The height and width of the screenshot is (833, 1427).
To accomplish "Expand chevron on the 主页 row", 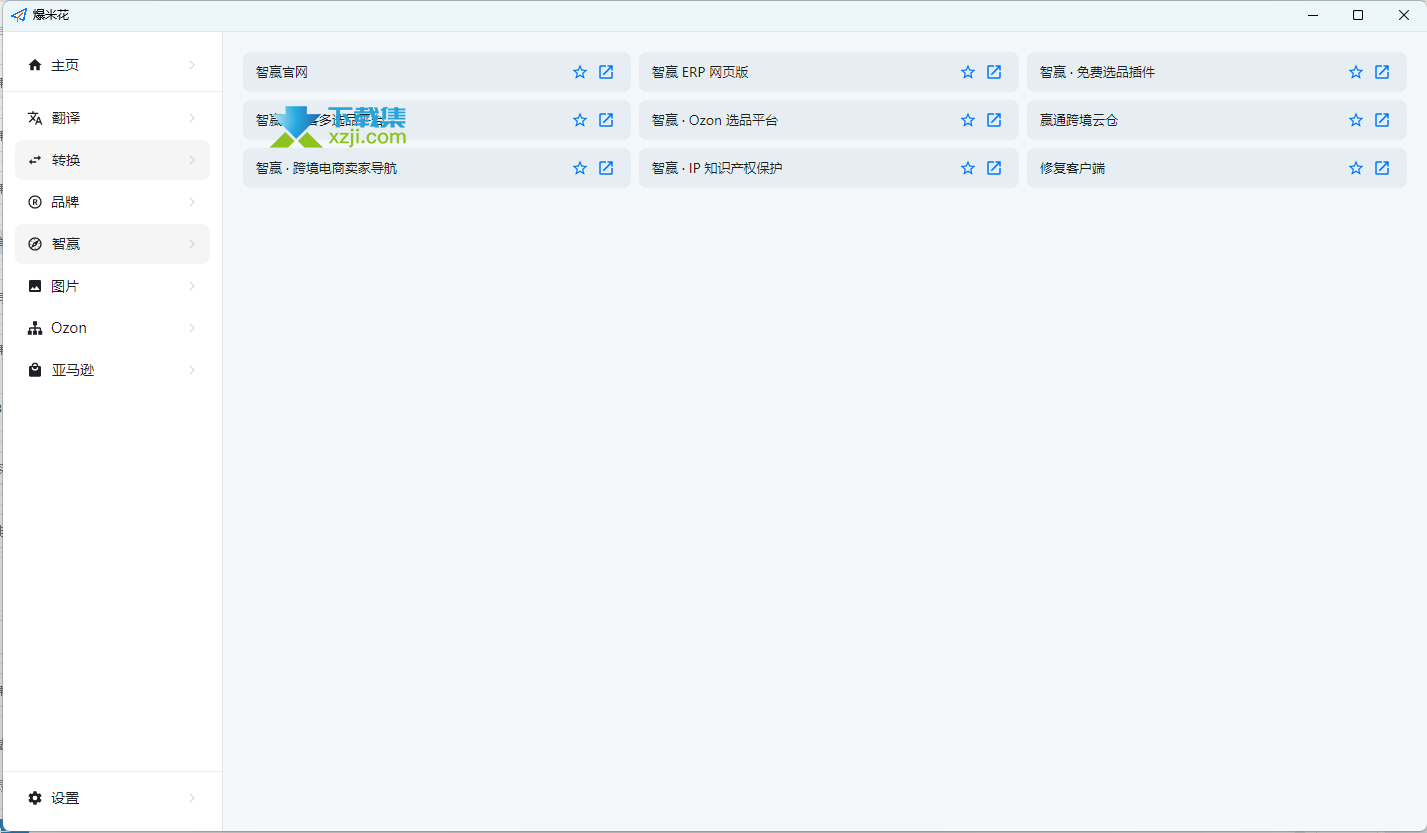I will click(192, 65).
